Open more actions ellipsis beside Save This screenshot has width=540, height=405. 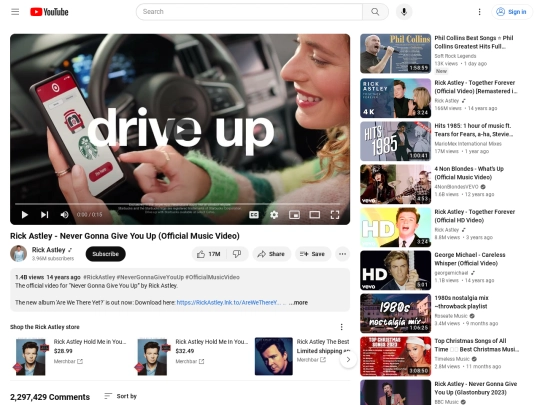[342, 254]
